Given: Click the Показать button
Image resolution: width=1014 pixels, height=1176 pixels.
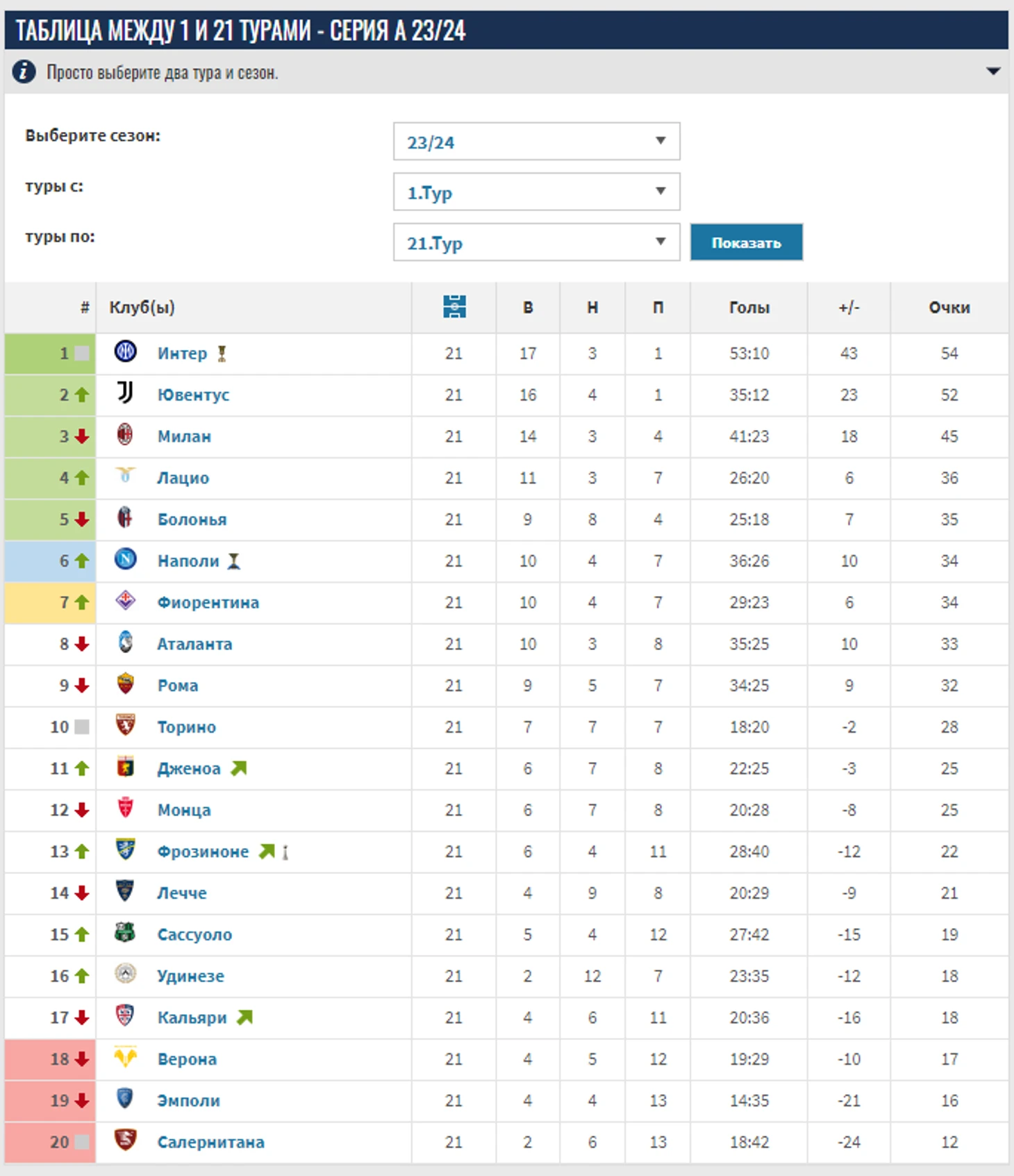Looking at the screenshot, I should coord(747,242).
